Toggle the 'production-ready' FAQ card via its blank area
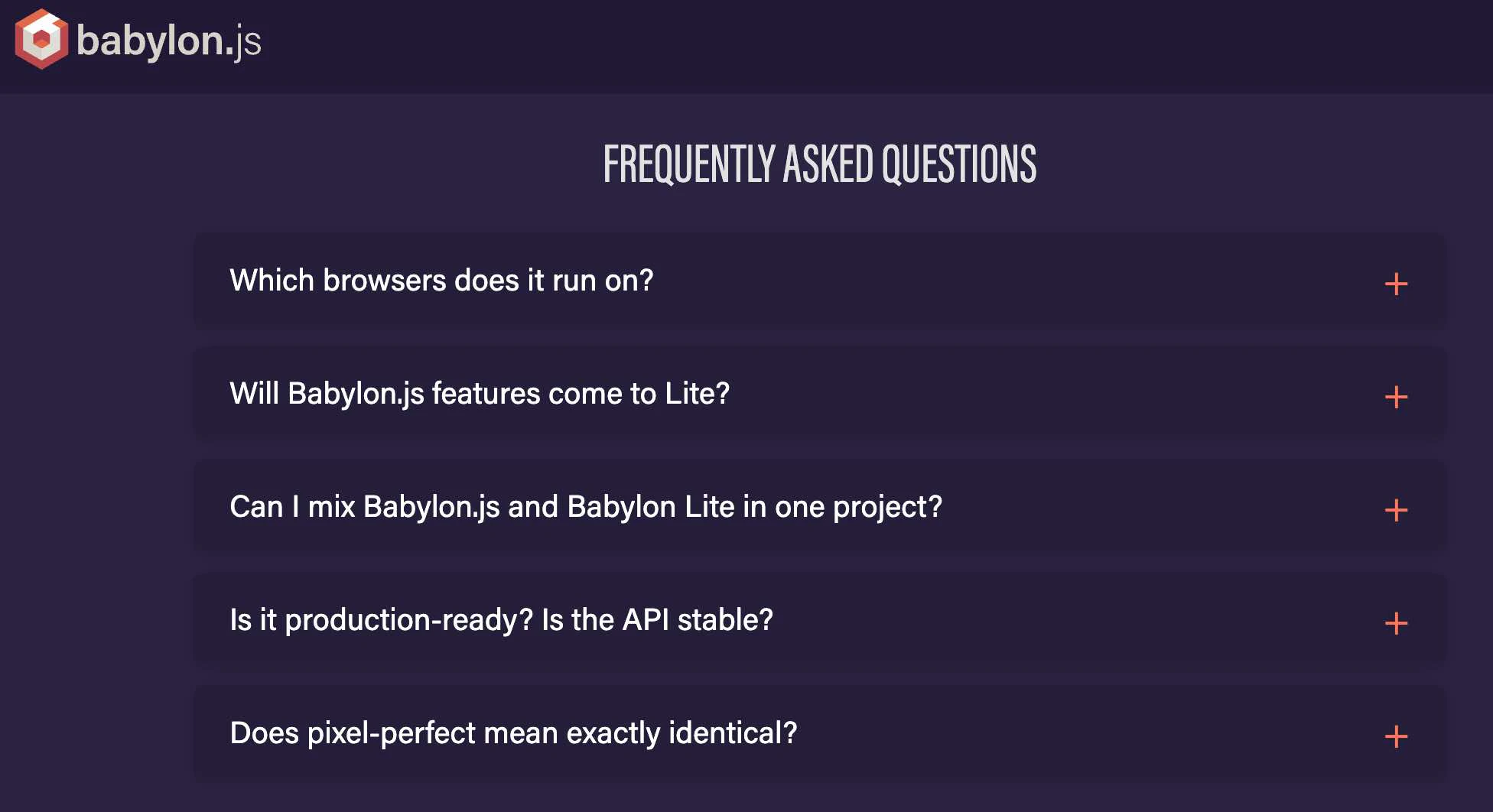This screenshot has height=812, width=1493. point(1071,621)
